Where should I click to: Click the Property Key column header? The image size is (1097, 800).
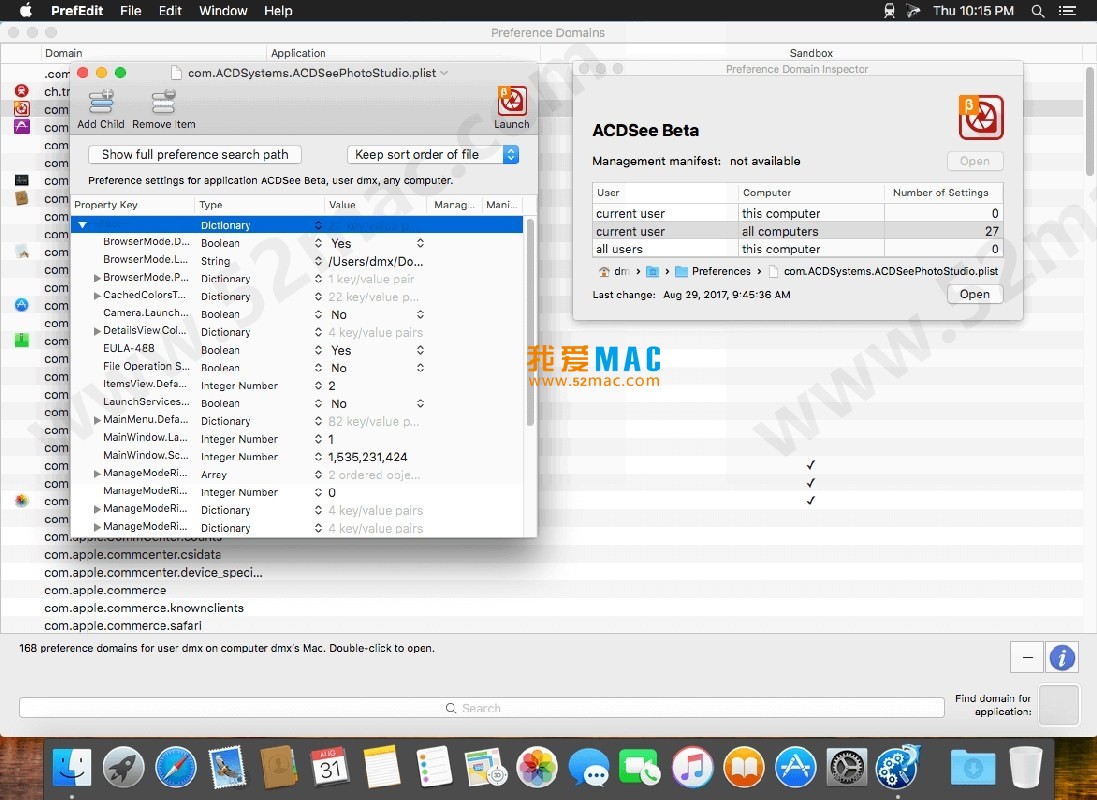click(x=133, y=204)
